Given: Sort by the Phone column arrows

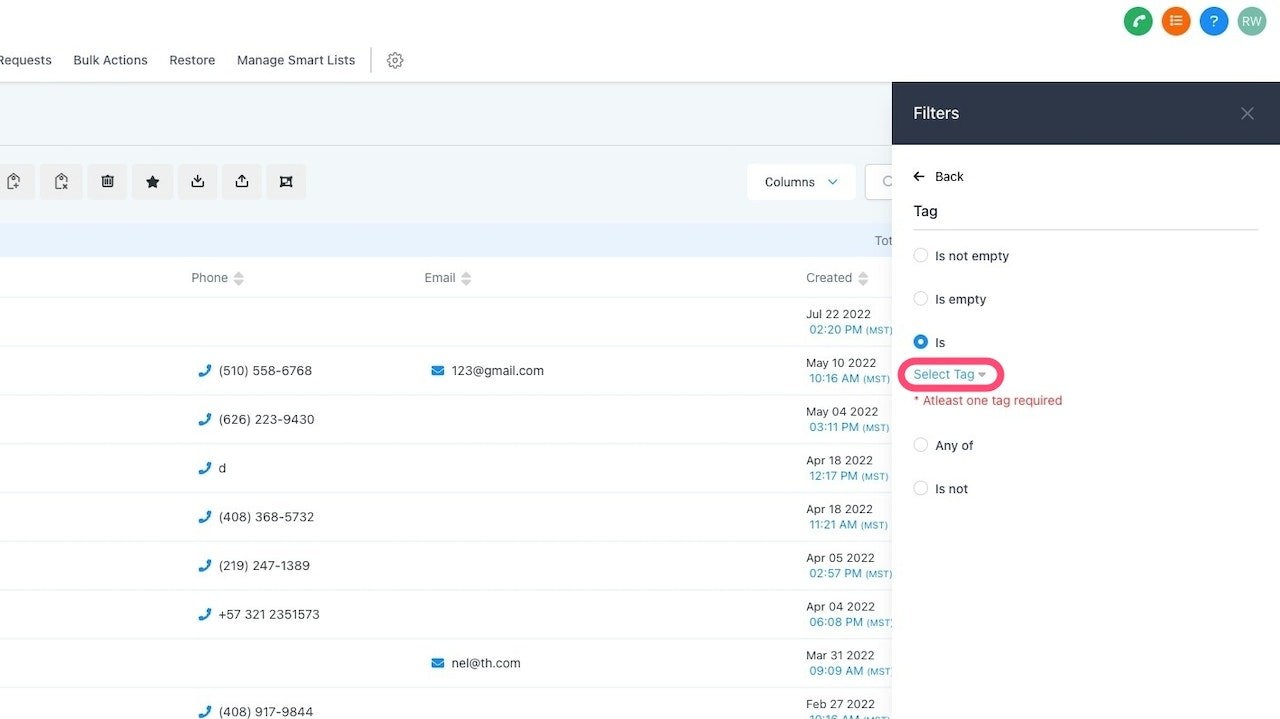Looking at the screenshot, I should tap(238, 279).
